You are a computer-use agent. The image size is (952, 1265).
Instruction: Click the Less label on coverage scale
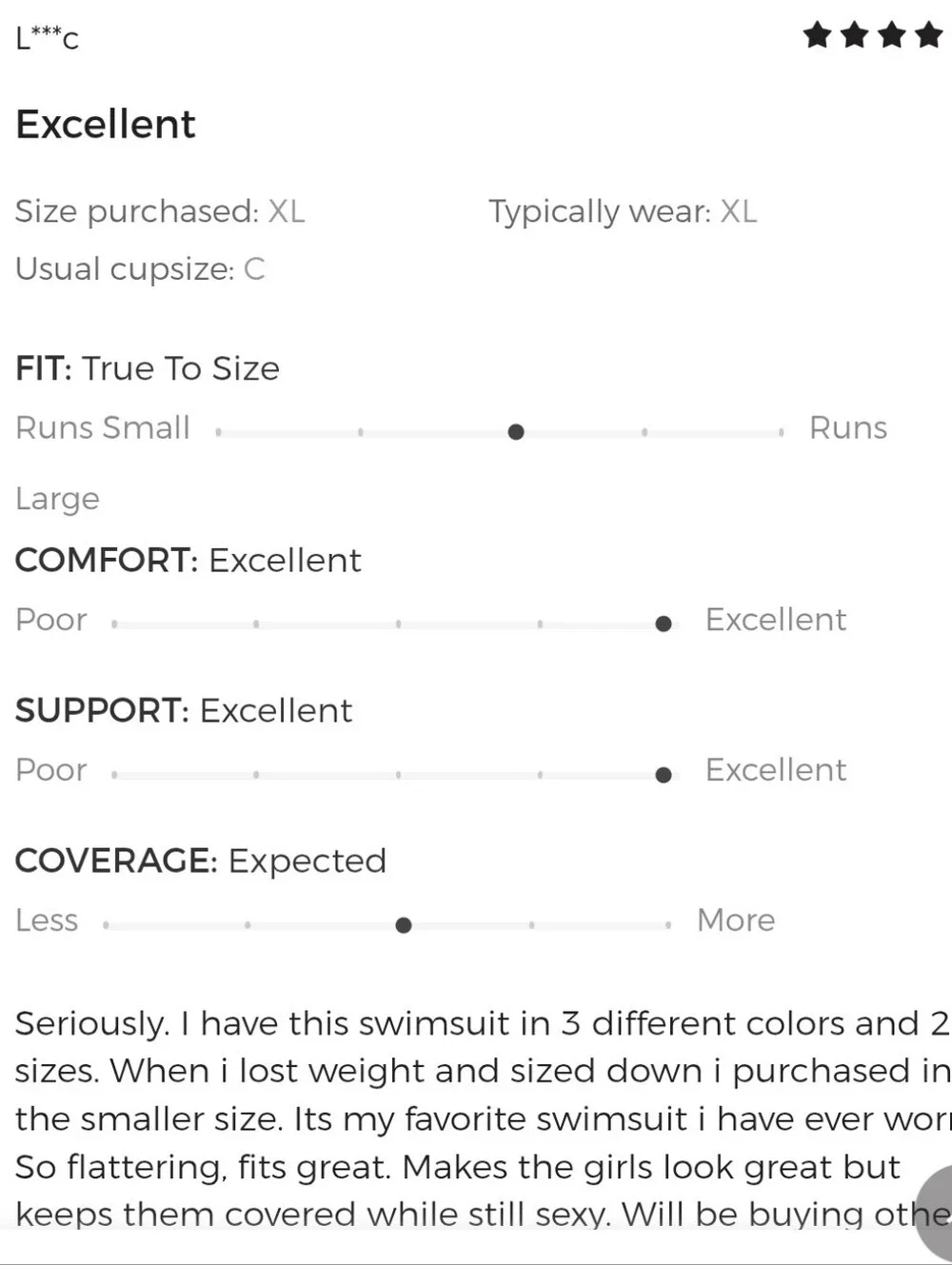[47, 920]
